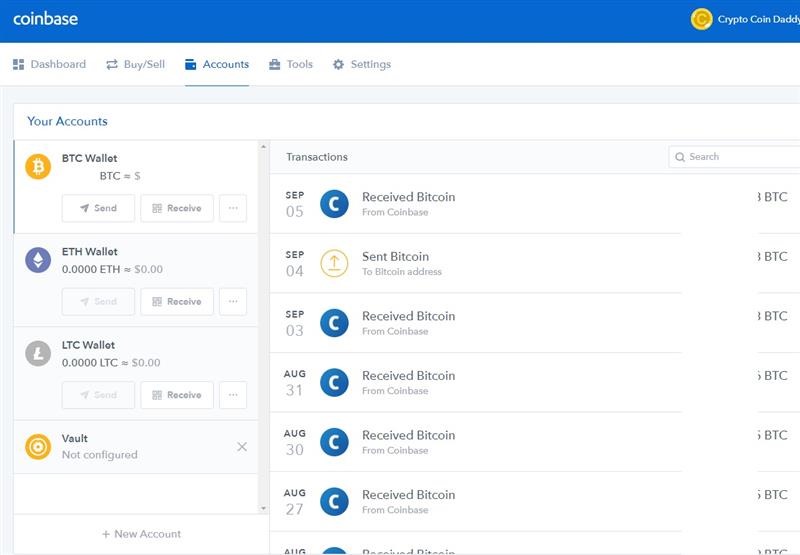
Task: Click 'To Bitcoin address' subtitle
Action: (402, 271)
